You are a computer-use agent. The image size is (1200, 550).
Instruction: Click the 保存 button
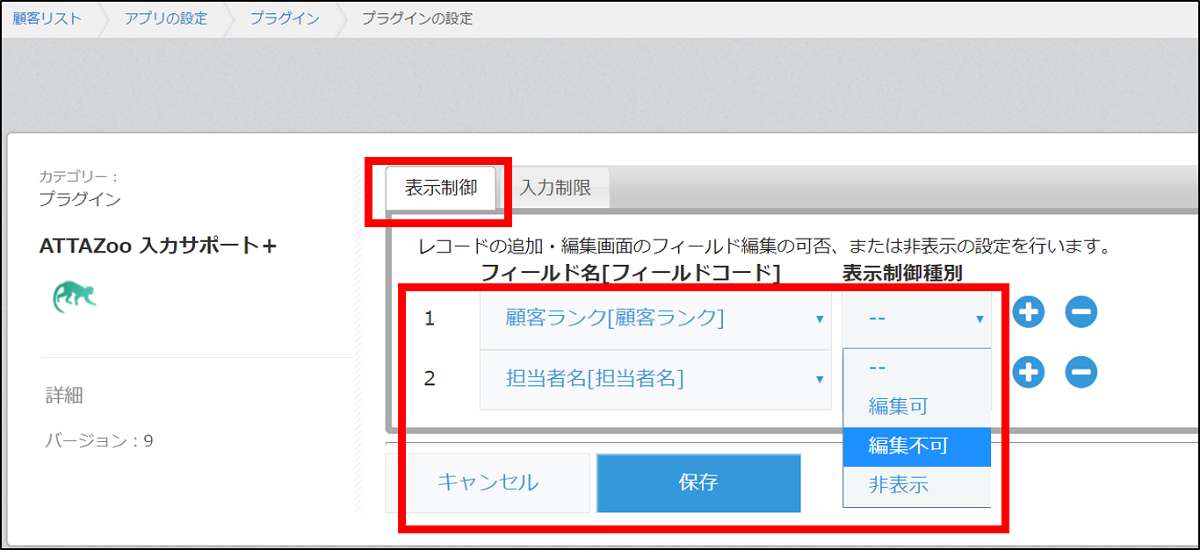click(x=698, y=482)
